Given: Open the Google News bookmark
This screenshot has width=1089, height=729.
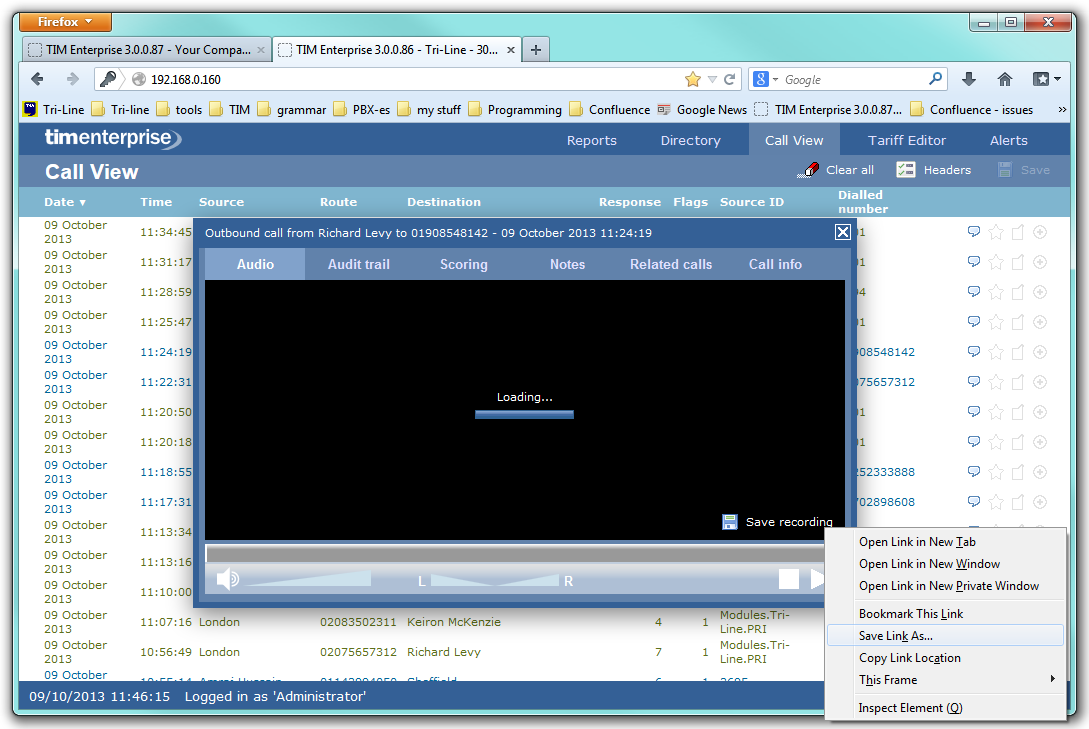Looking at the screenshot, I should pyautogui.click(x=702, y=110).
